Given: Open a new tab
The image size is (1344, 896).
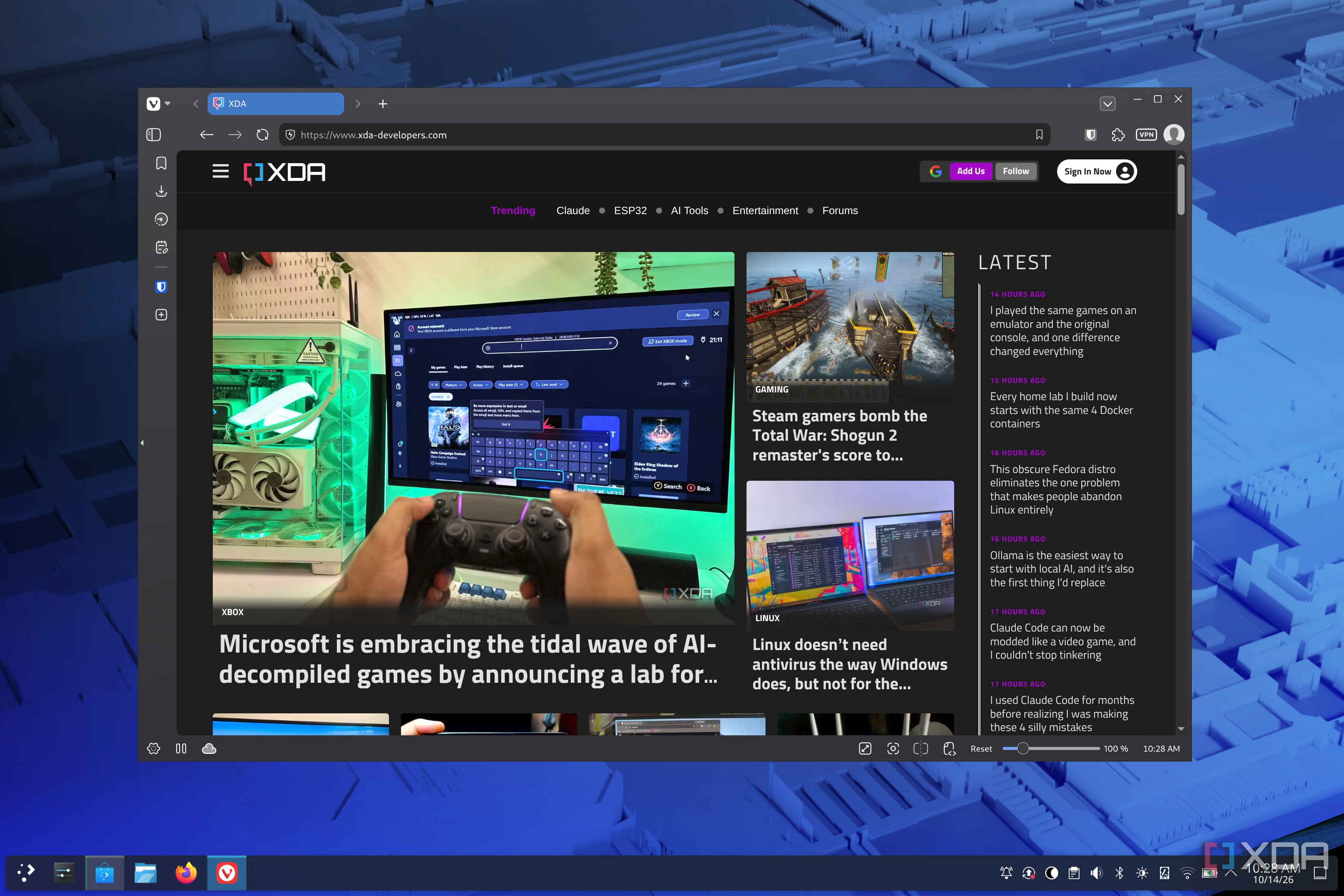Looking at the screenshot, I should click(383, 103).
